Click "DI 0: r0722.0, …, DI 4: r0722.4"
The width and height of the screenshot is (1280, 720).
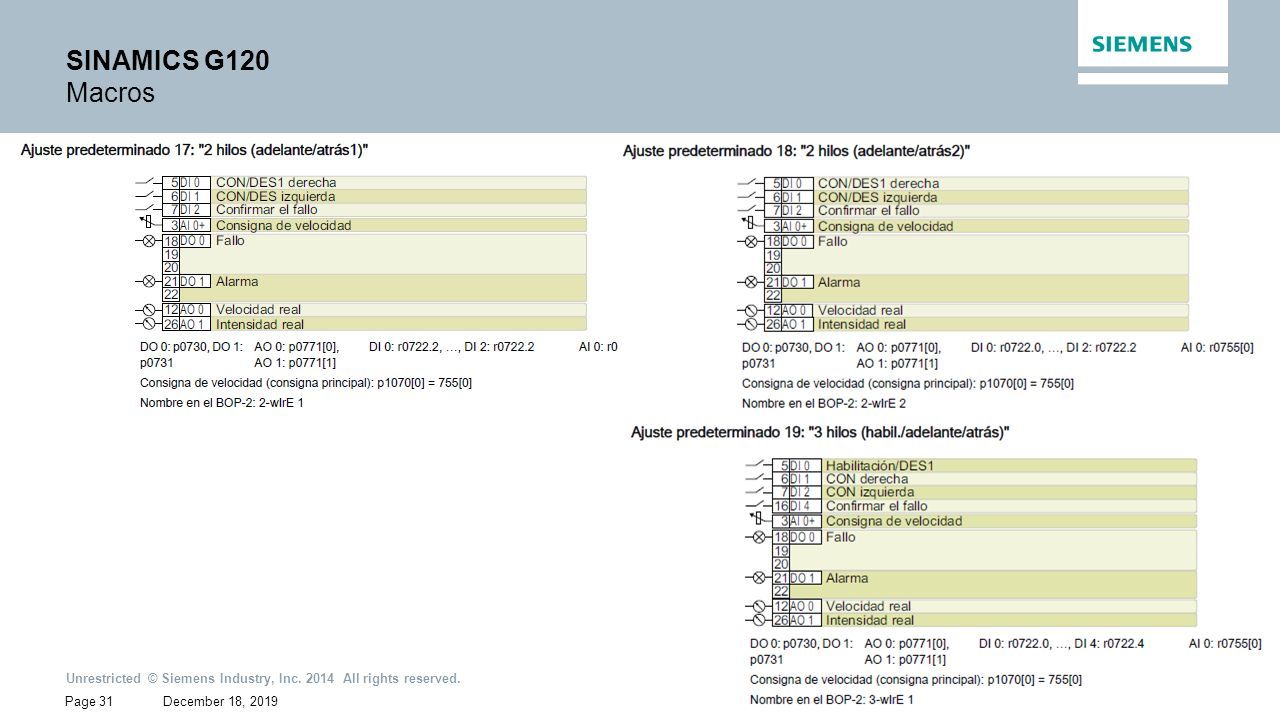(1061, 644)
